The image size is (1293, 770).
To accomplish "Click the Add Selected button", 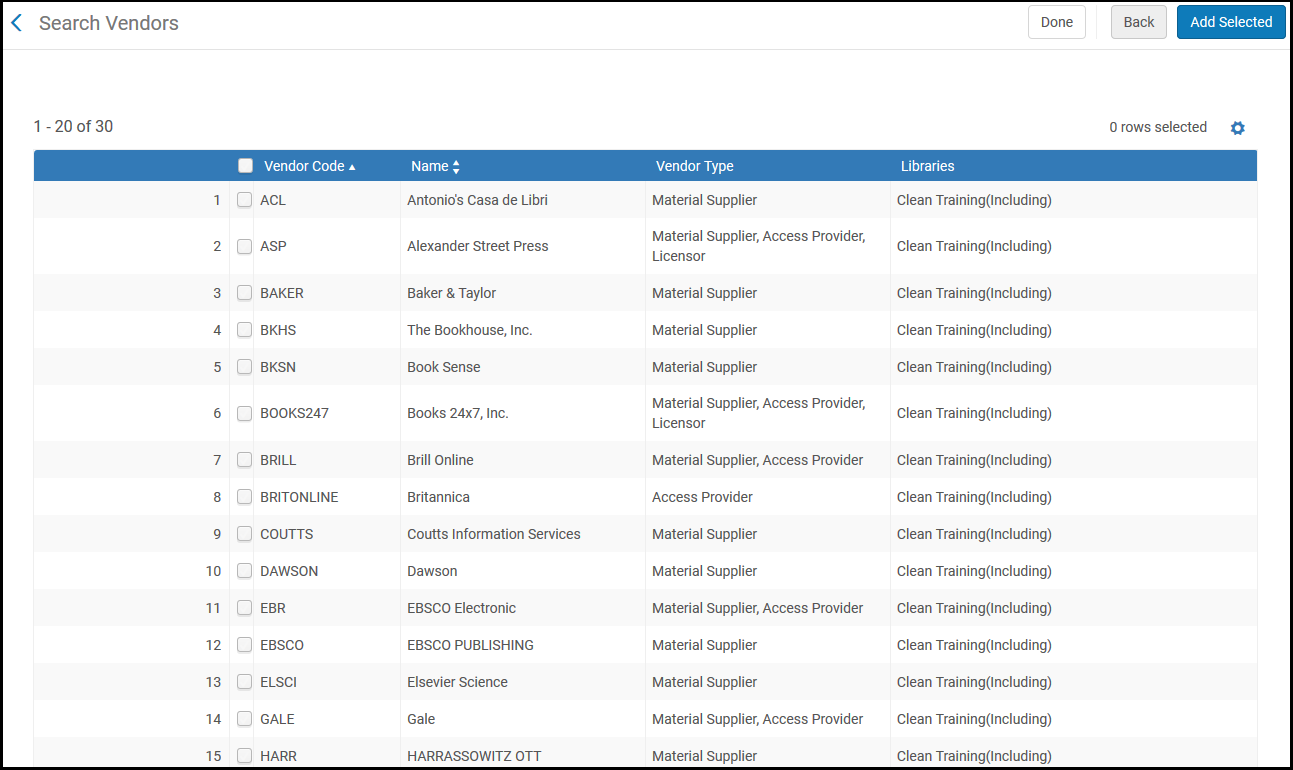I will pos(1231,22).
